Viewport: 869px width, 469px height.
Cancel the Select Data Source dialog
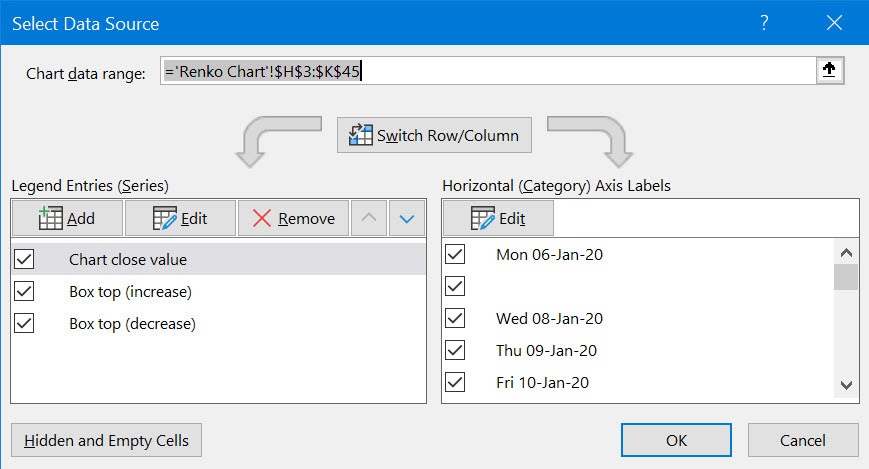[x=803, y=440]
